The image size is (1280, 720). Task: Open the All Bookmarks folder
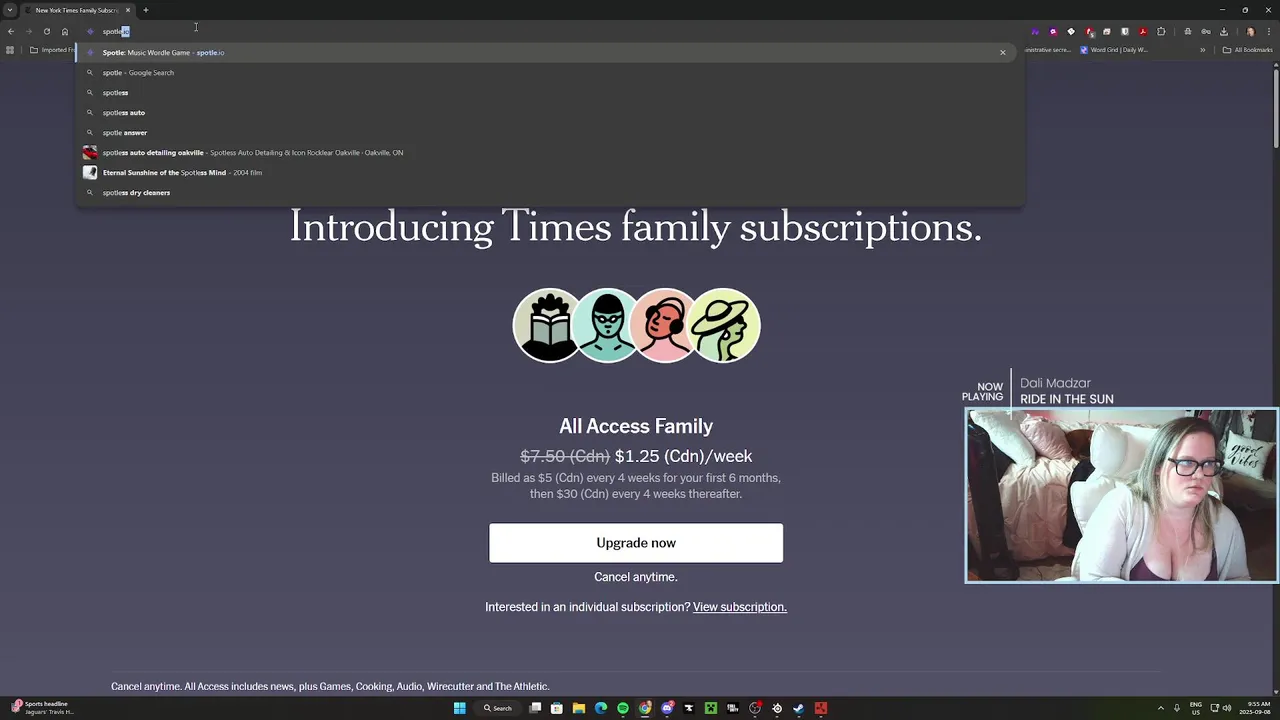click(1247, 50)
